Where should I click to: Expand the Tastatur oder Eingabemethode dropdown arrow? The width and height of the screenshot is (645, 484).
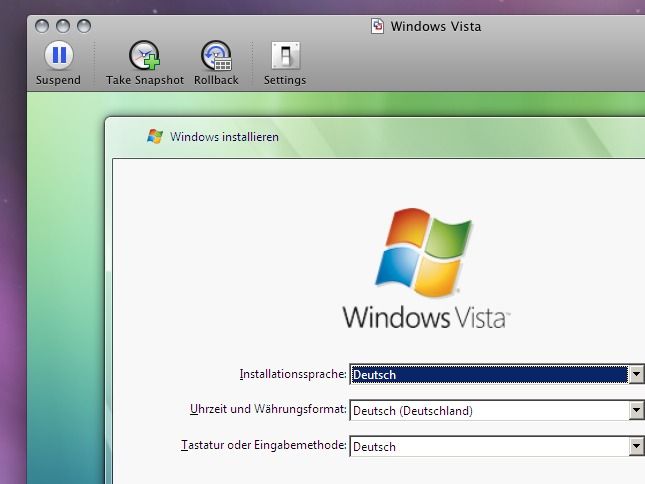[x=636, y=447]
